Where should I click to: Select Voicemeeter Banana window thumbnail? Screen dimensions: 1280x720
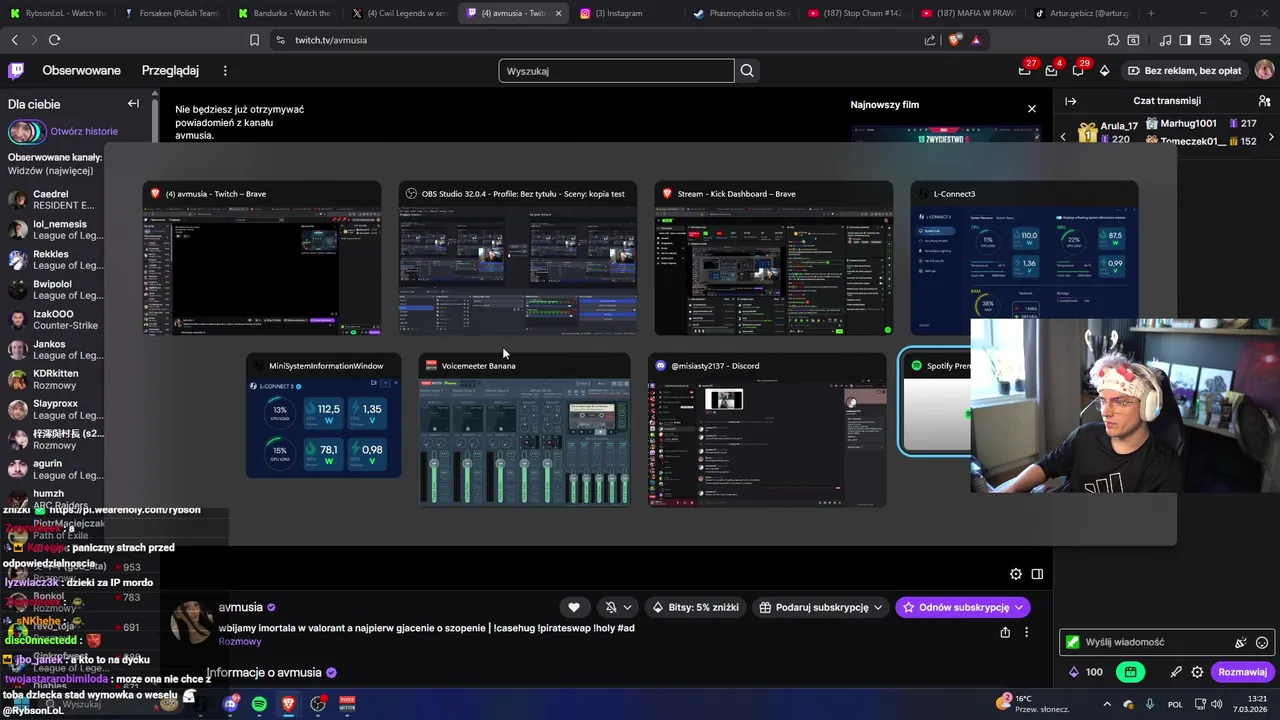pos(525,429)
